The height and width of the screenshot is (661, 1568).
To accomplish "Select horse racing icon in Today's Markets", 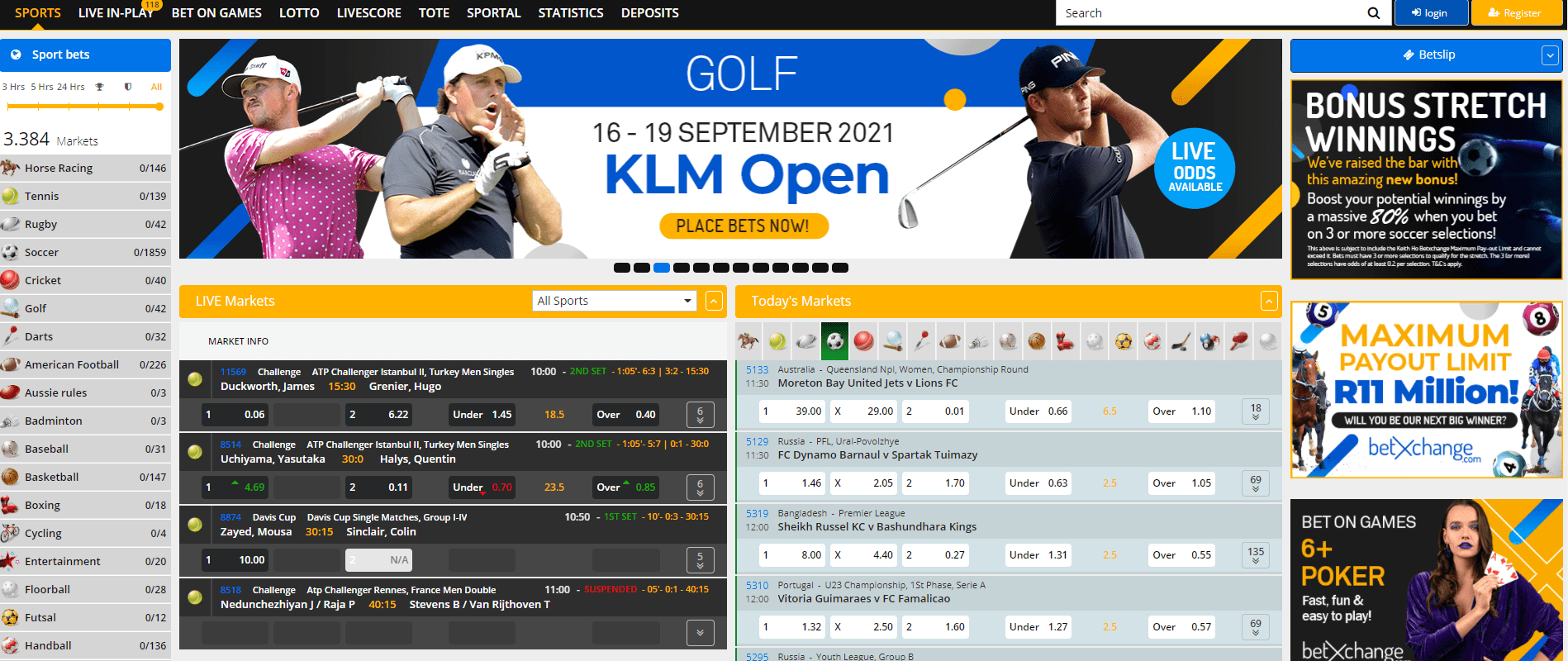I will (x=748, y=341).
